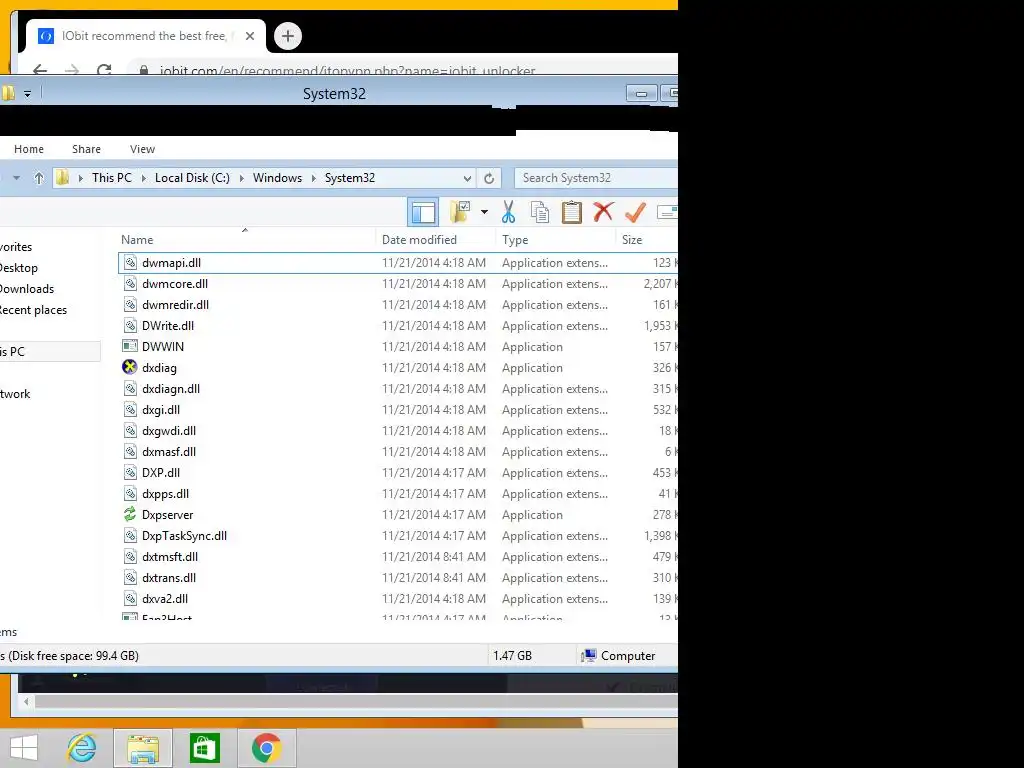This screenshot has height=768, width=1024.
Task: Select Network in the navigation pane
Action: [15, 394]
